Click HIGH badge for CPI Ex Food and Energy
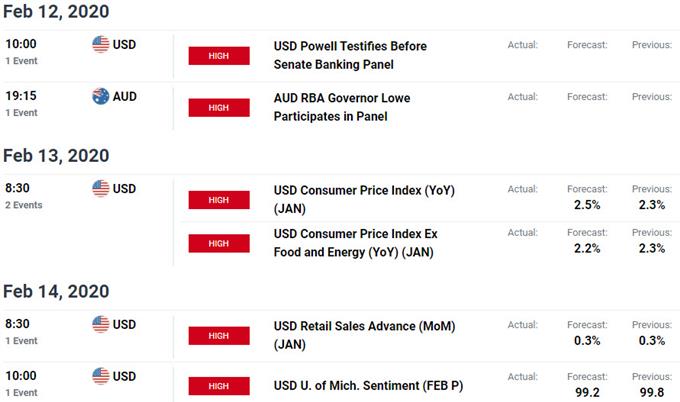The image size is (680, 402). 219,244
